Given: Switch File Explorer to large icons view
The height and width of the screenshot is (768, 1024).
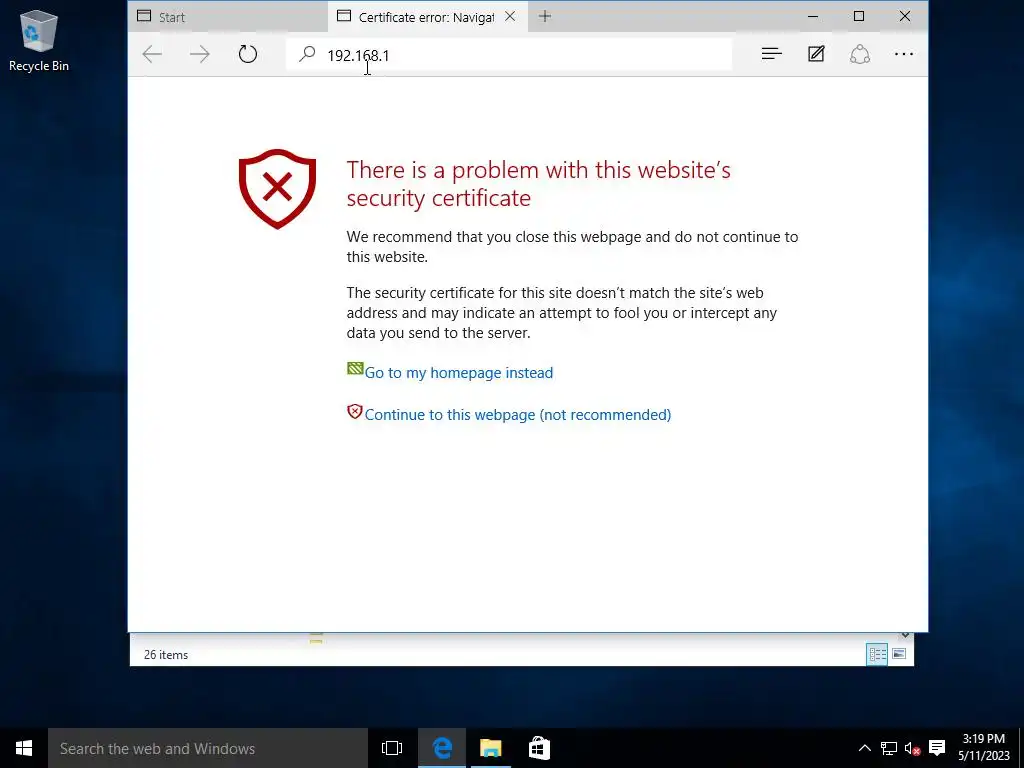Looking at the screenshot, I should pyautogui.click(x=899, y=654).
